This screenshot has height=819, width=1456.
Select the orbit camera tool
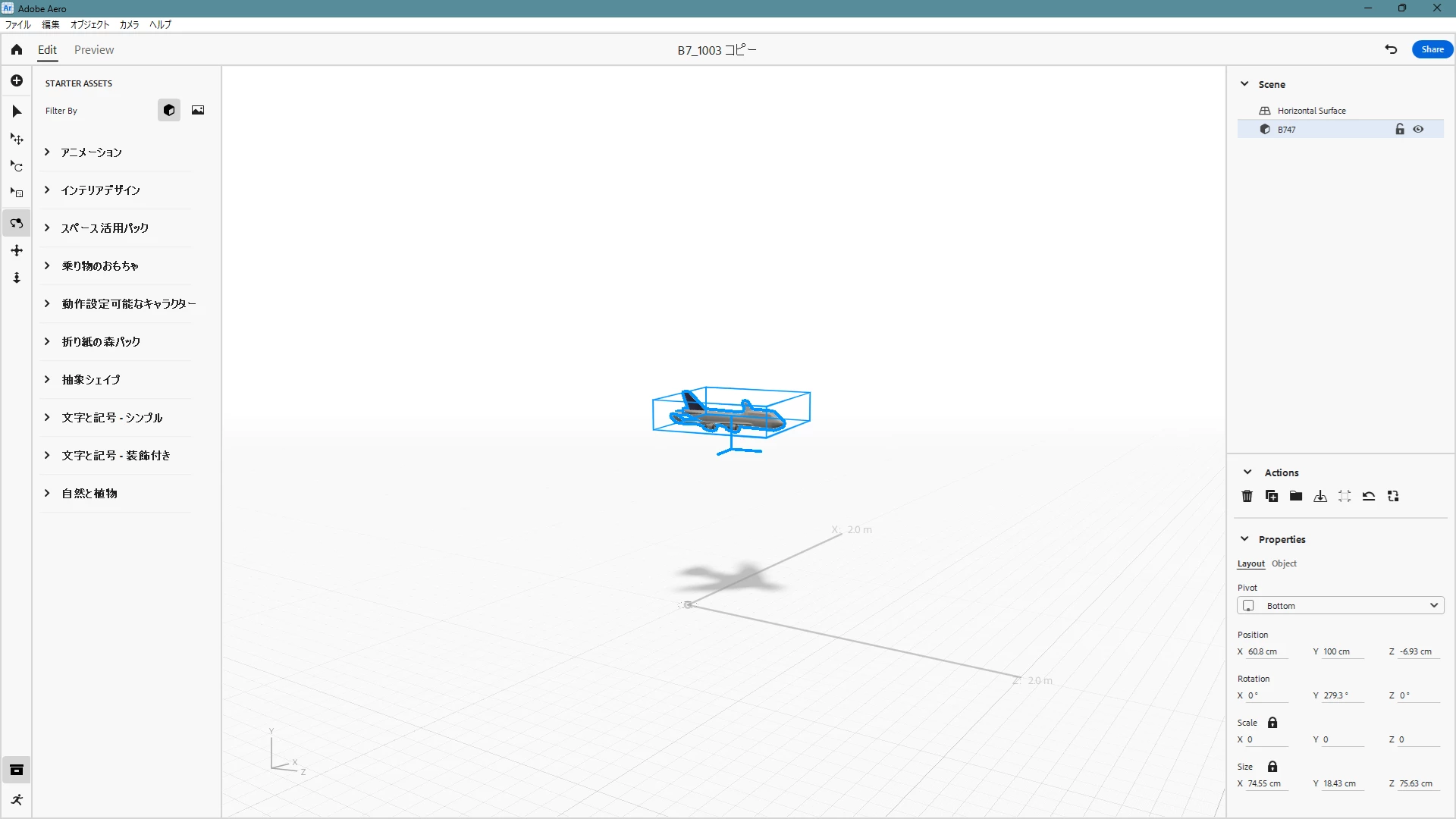(x=17, y=223)
